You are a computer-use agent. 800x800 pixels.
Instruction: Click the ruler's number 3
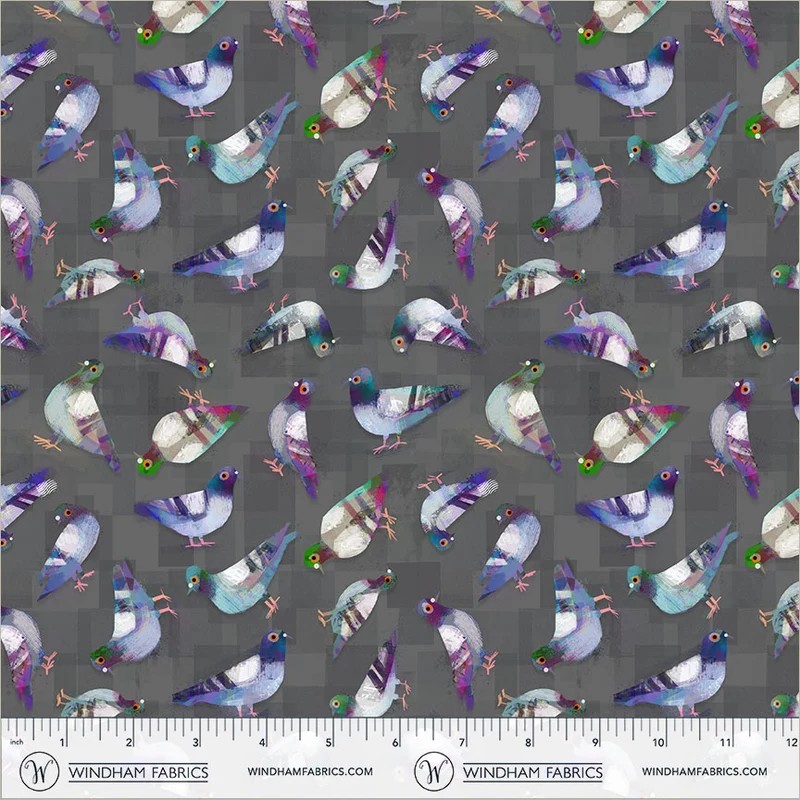[x=196, y=742]
